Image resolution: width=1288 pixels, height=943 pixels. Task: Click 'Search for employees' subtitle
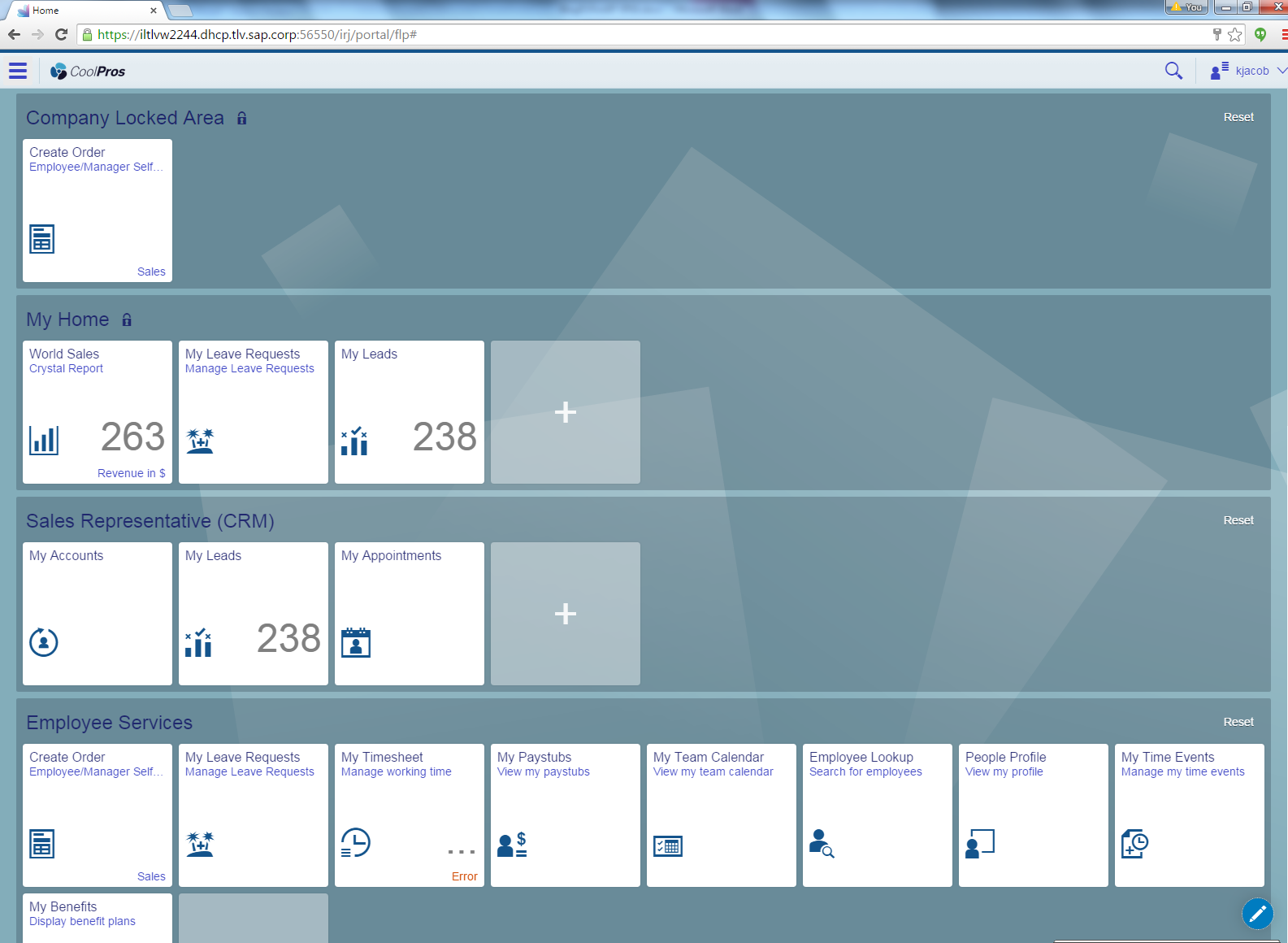tap(865, 771)
